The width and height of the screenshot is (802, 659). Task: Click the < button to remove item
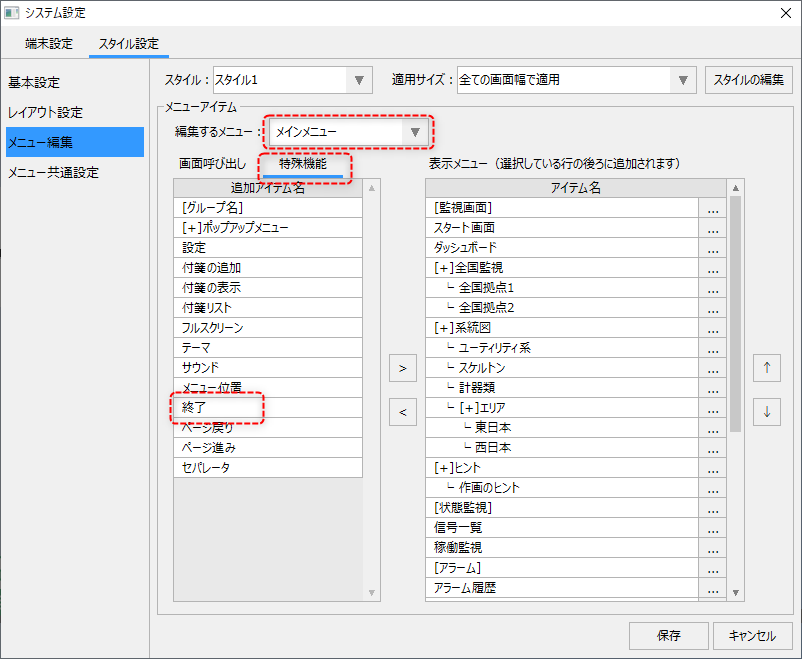click(x=401, y=411)
